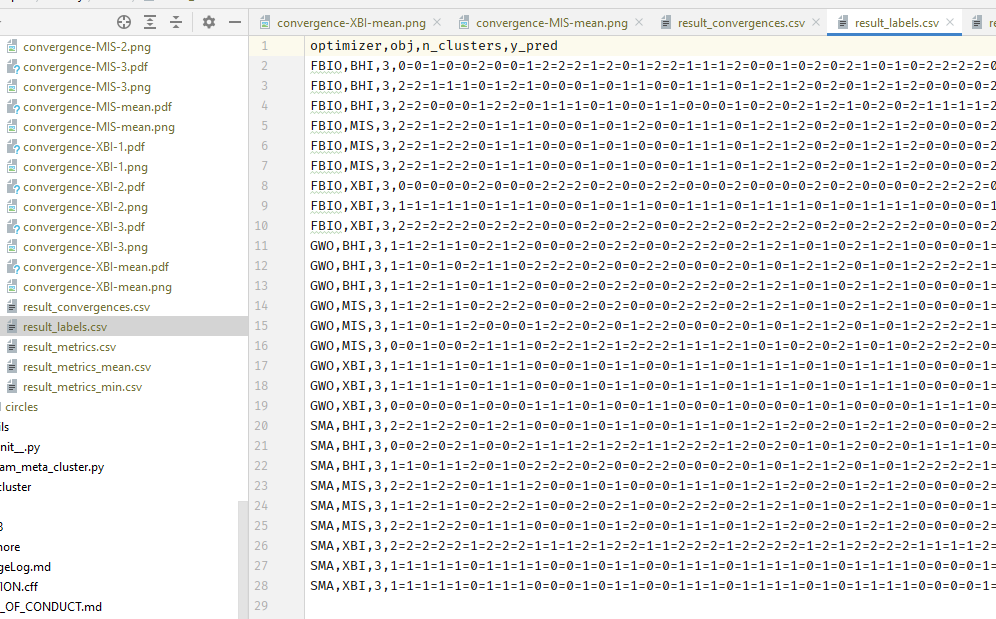This screenshot has width=996, height=619.
Task: Select result_metrics.csv in project tree
Action: tap(69, 347)
